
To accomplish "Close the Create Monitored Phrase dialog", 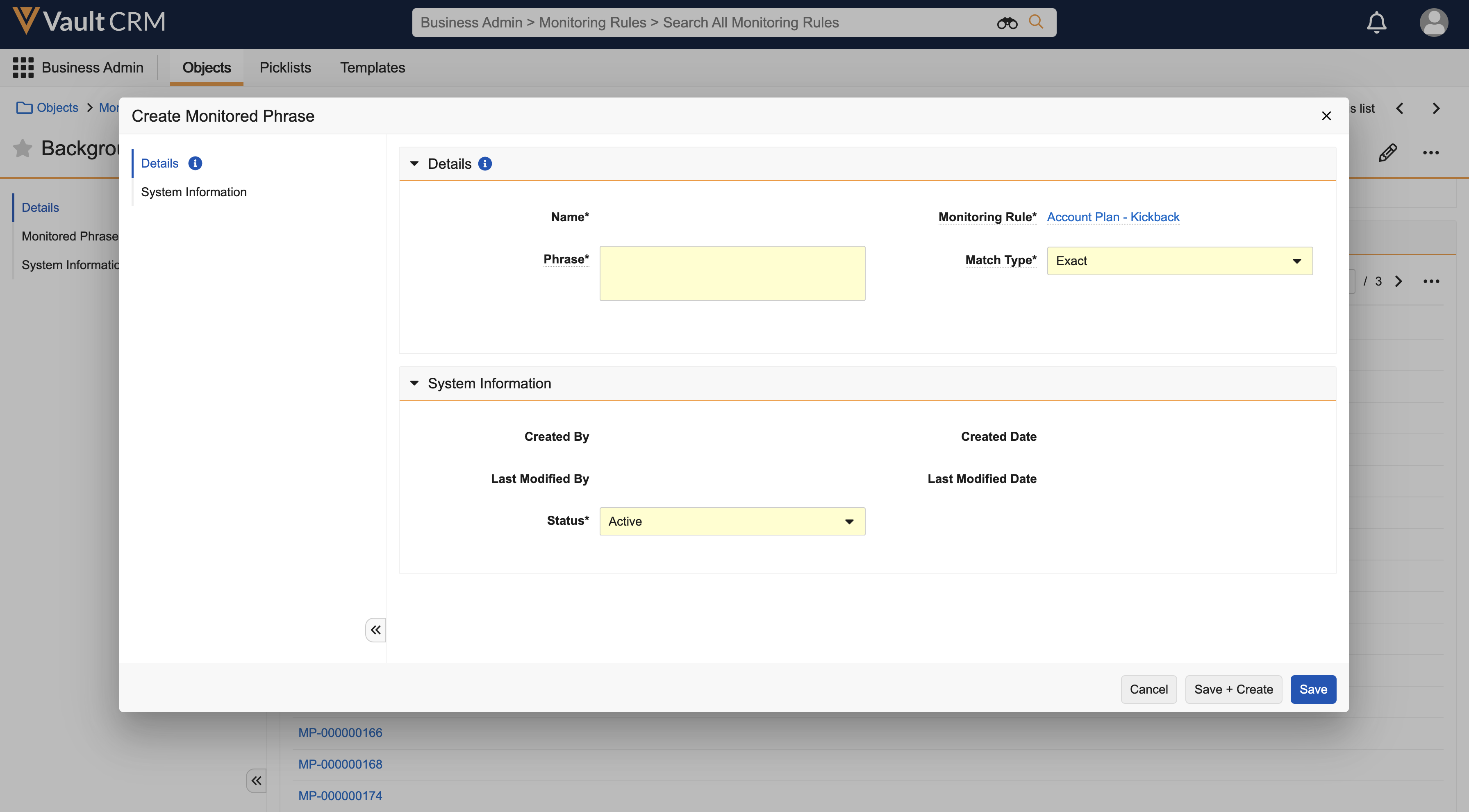I will [1326, 116].
